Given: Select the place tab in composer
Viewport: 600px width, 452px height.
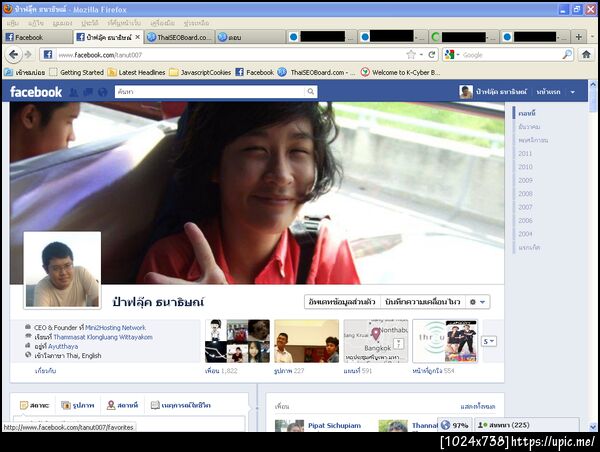Looking at the screenshot, I should [x=122, y=405].
